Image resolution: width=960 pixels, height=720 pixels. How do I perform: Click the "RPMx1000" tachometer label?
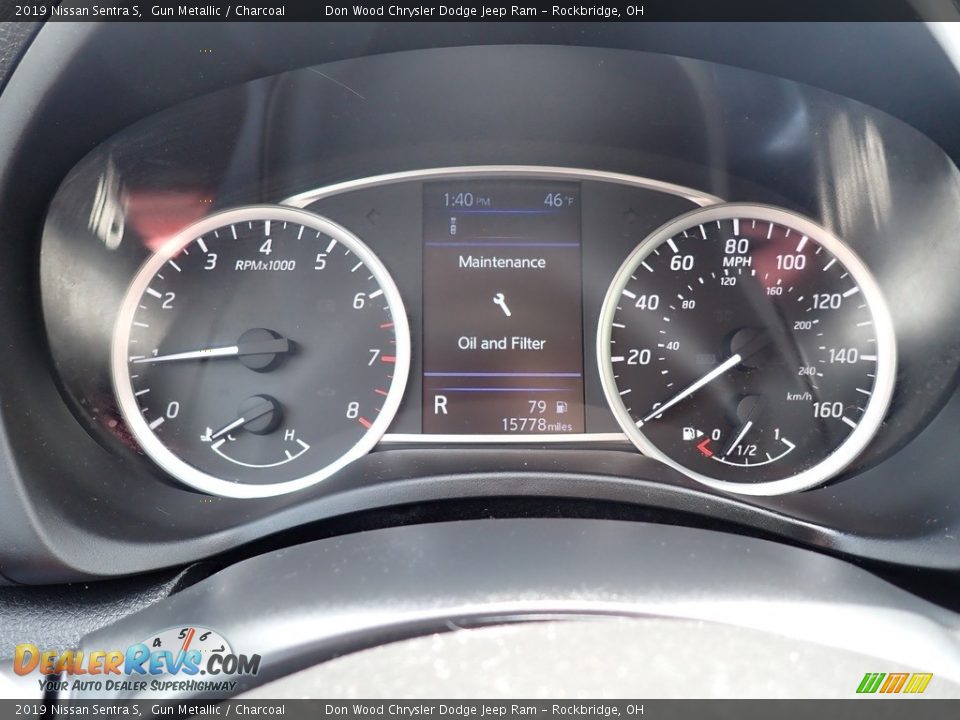(265, 265)
